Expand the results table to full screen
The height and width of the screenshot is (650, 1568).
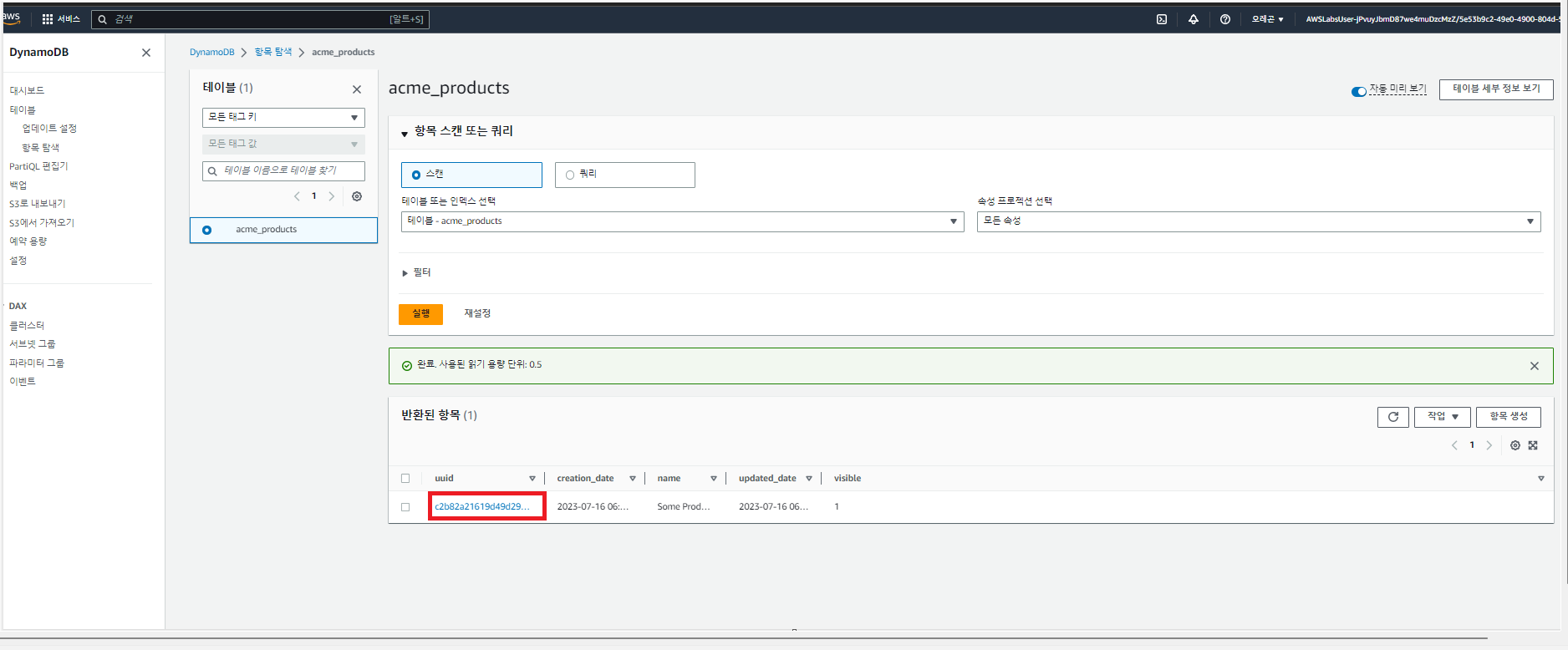1533,445
